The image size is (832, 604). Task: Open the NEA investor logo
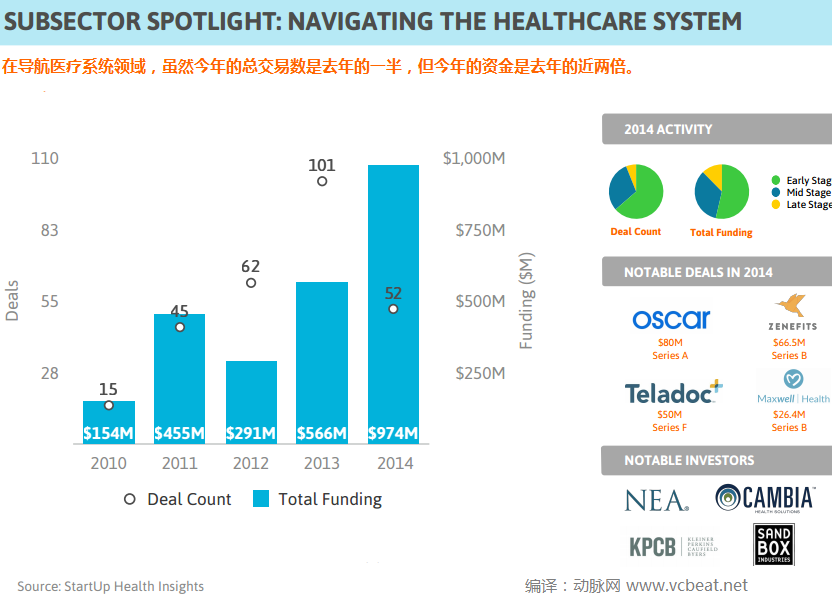[657, 500]
